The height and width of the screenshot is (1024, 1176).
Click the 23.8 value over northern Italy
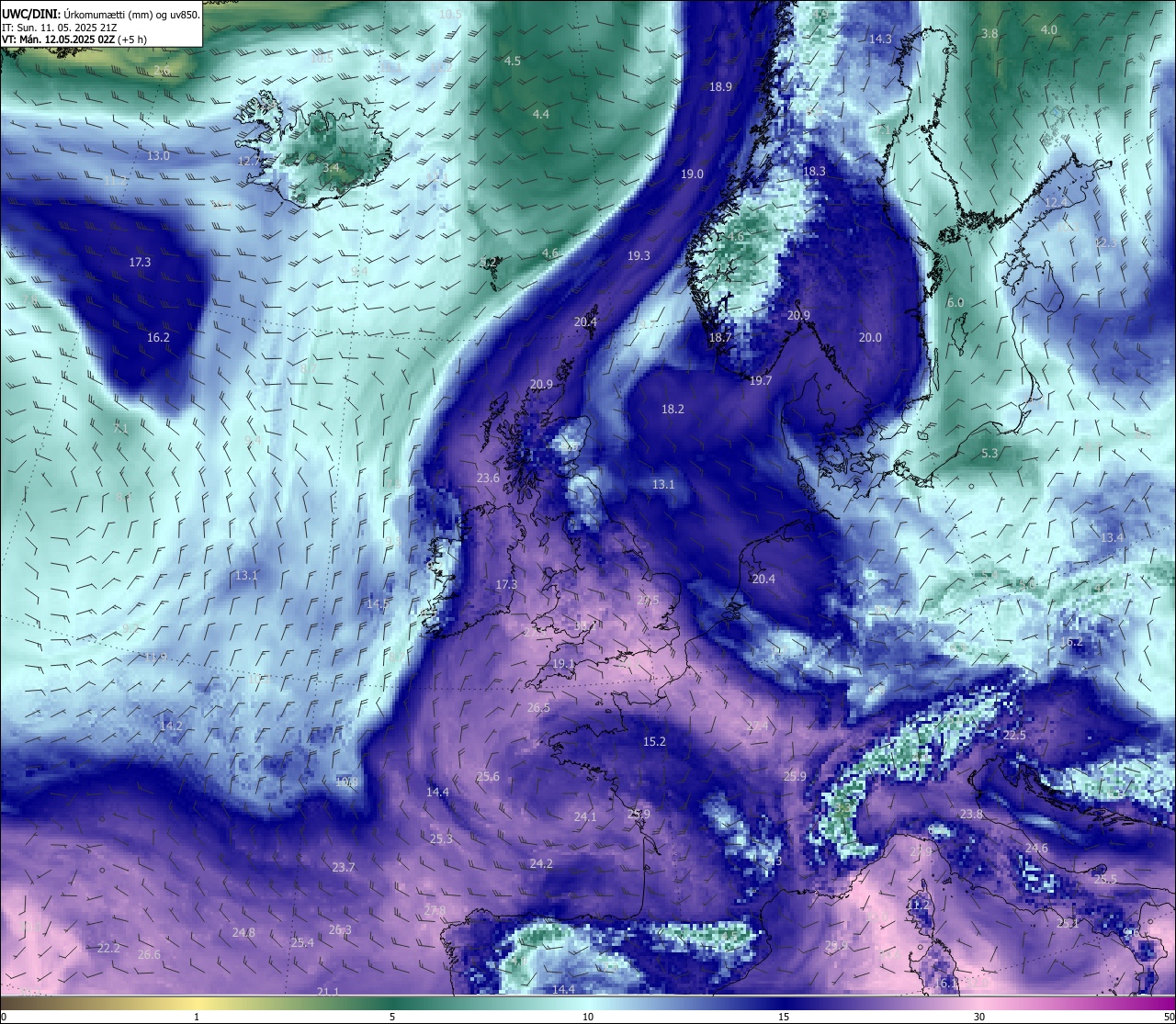(971, 815)
